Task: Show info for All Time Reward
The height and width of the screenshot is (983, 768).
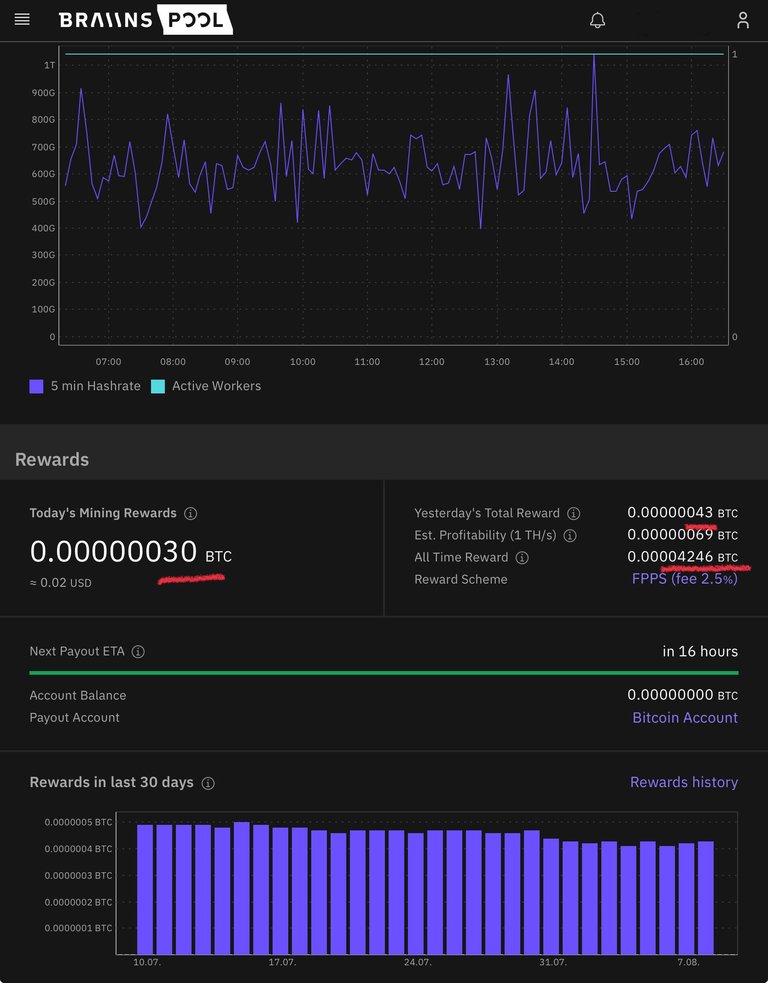Action: pyautogui.click(x=522, y=557)
